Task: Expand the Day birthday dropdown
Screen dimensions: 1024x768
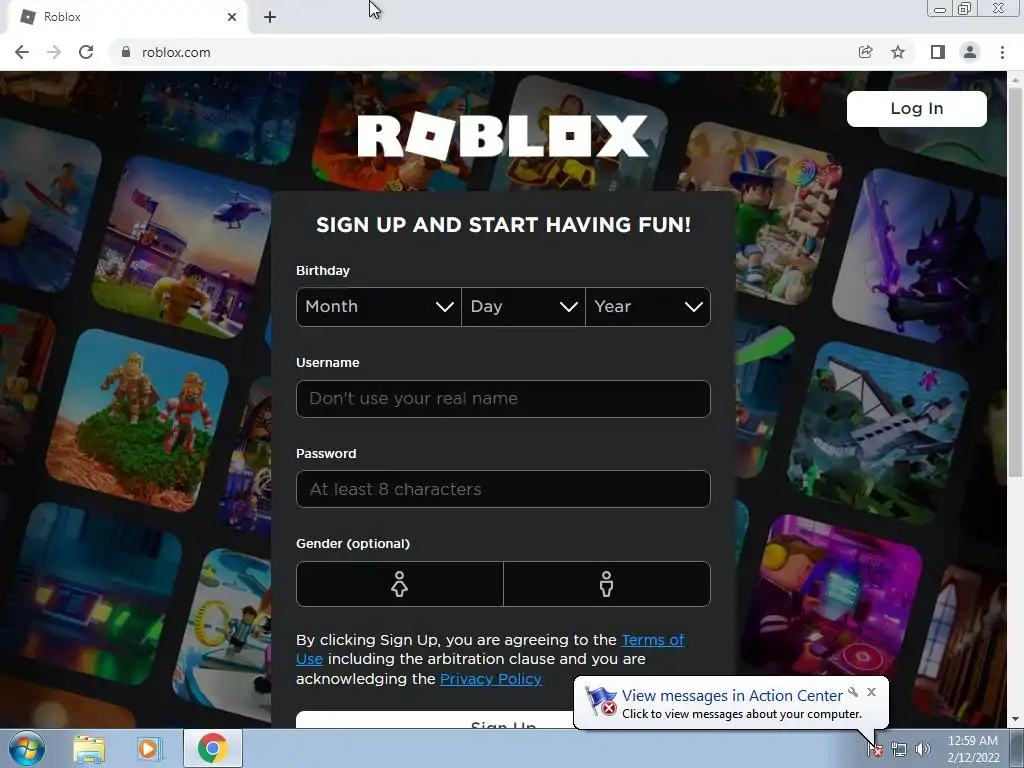Action: click(523, 306)
